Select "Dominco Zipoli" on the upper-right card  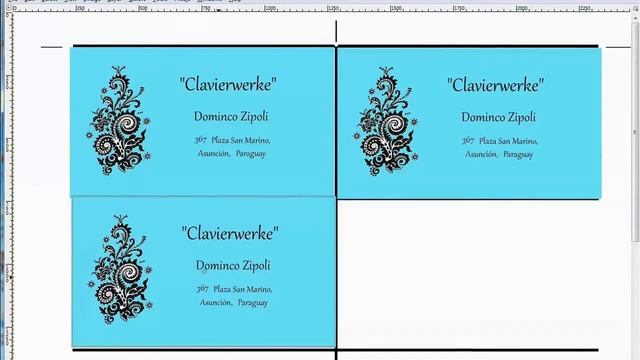[x=498, y=118]
